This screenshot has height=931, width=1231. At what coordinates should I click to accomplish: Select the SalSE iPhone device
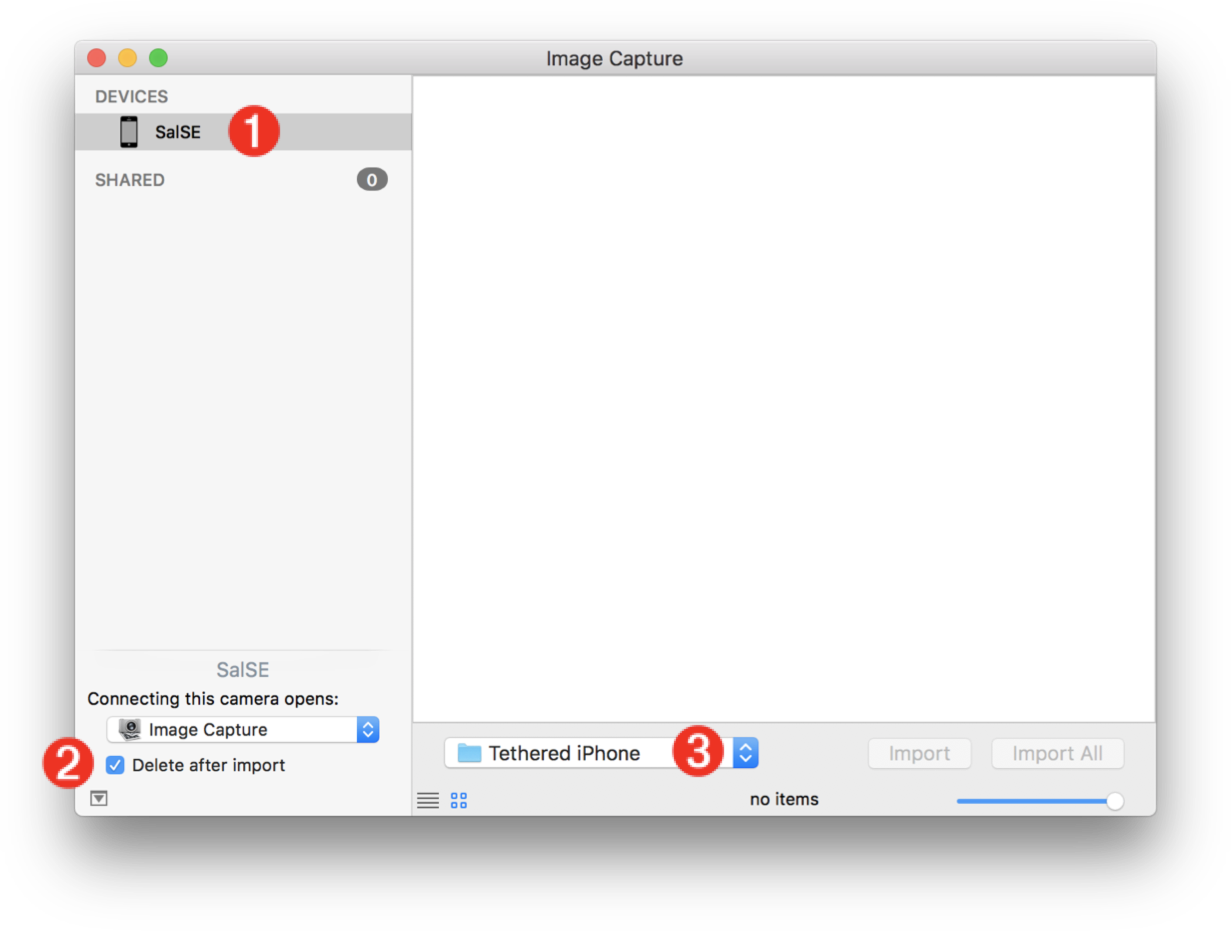[x=243, y=132]
